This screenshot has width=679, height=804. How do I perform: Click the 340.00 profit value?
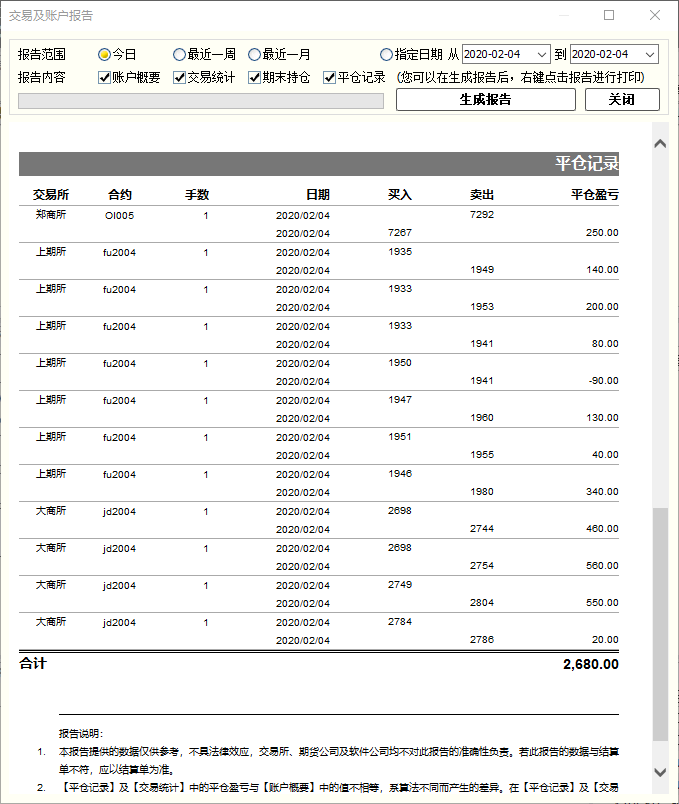(x=602, y=492)
